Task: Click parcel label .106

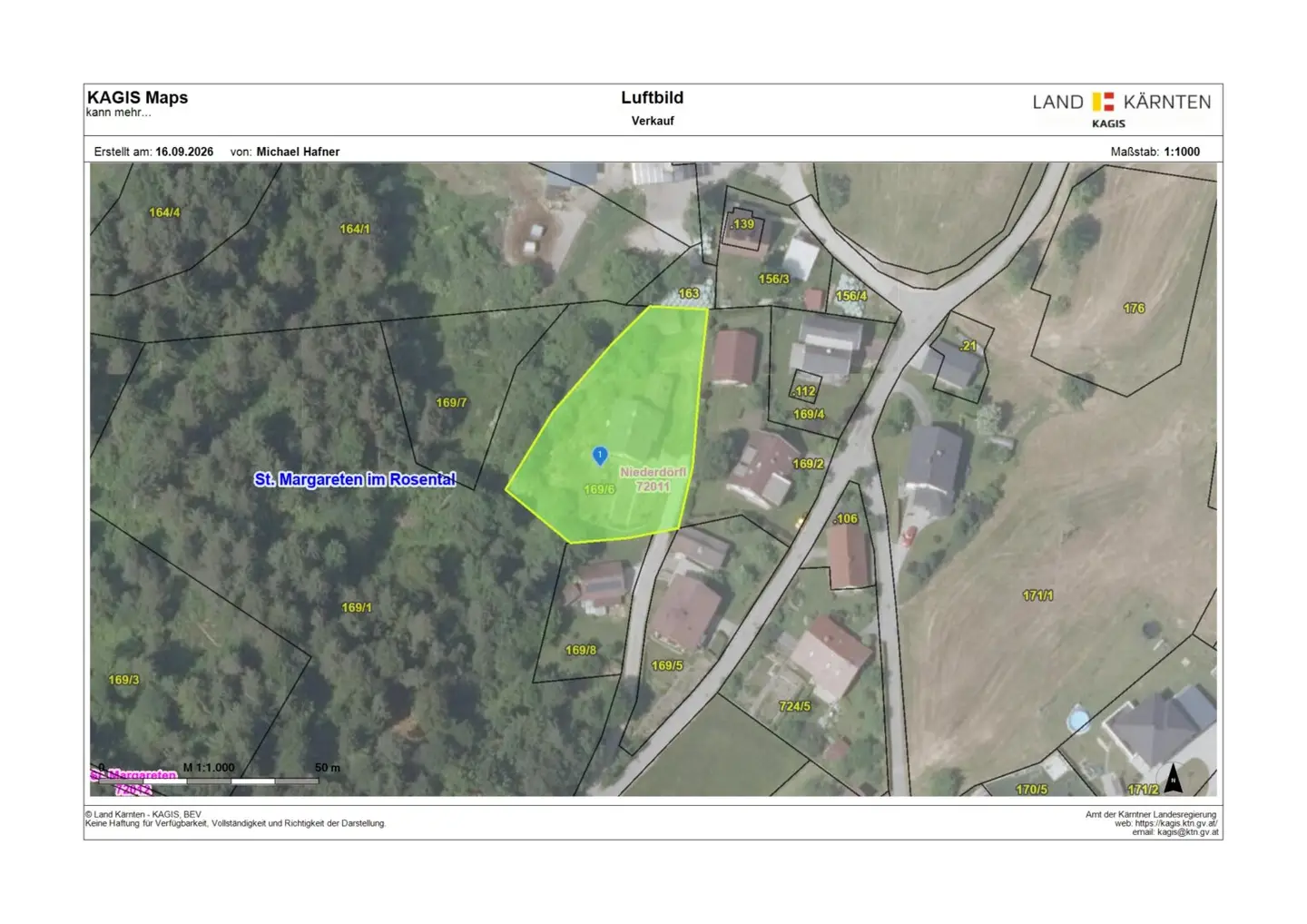Action: click(x=845, y=519)
